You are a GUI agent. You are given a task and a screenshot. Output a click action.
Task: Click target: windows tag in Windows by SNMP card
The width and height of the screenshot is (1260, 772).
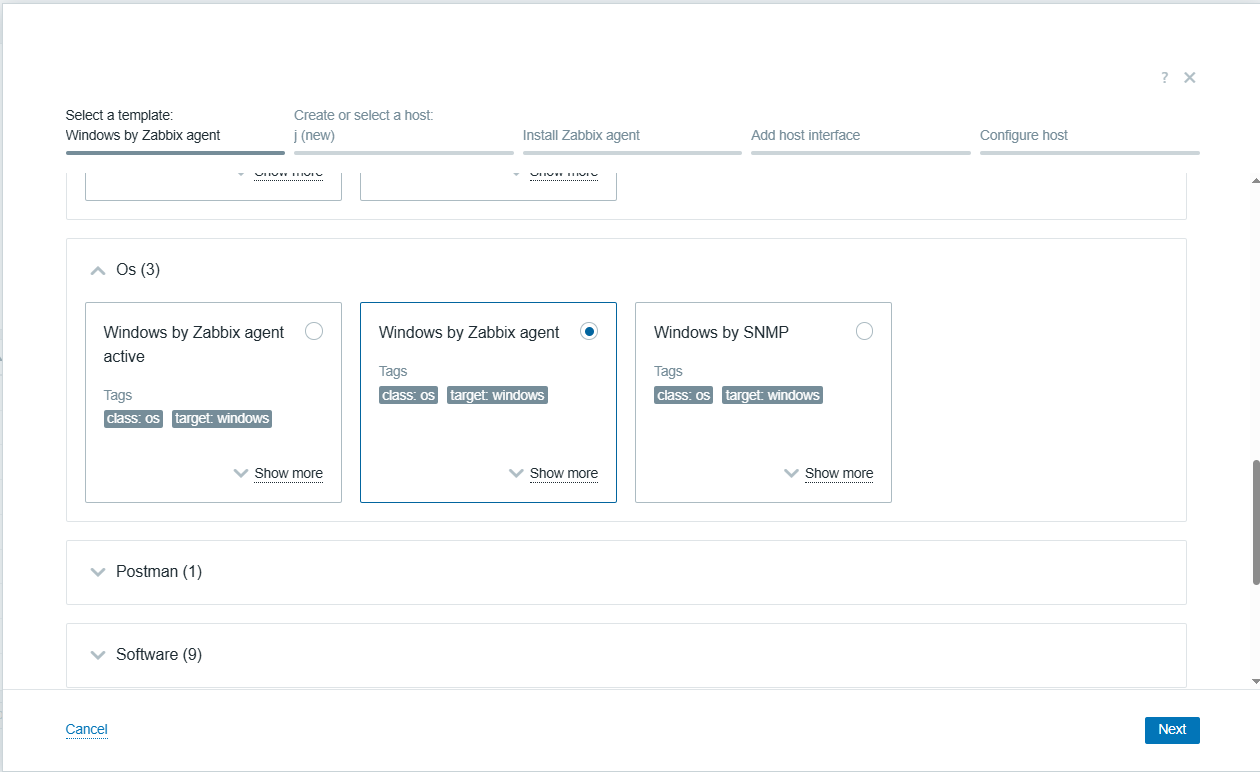point(773,395)
